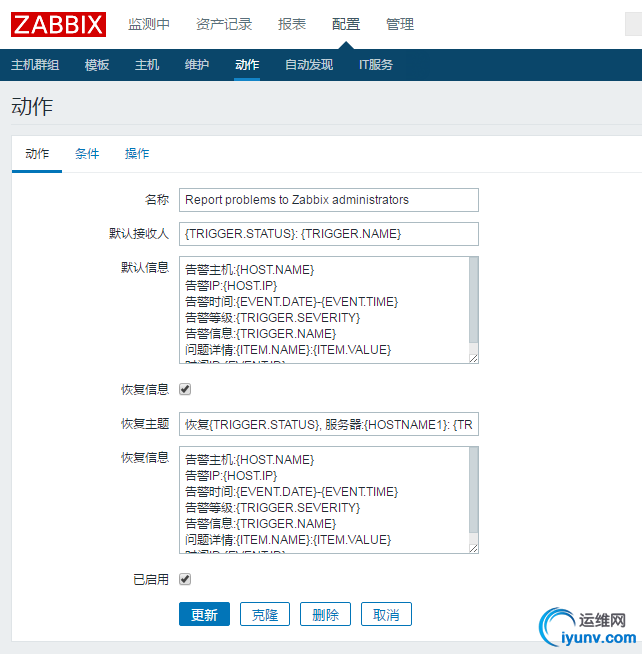
Task: Go to 主机 submenu
Action: click(x=147, y=65)
